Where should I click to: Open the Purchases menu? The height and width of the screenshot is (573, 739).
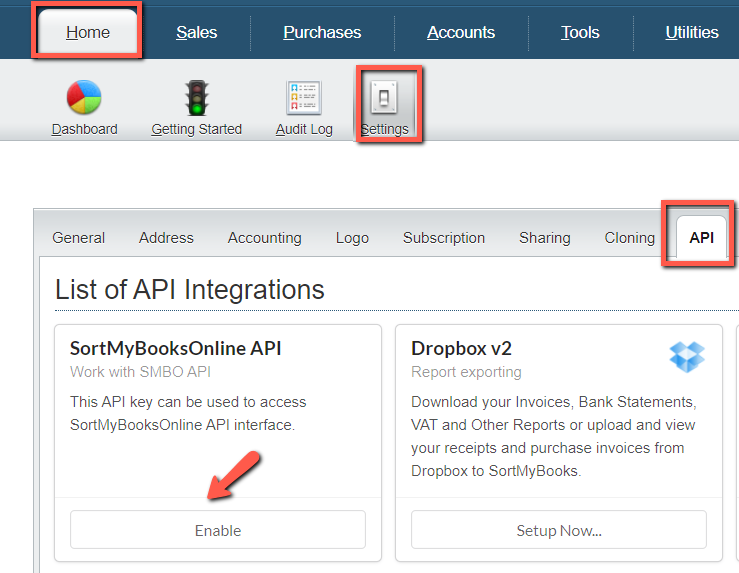[322, 32]
